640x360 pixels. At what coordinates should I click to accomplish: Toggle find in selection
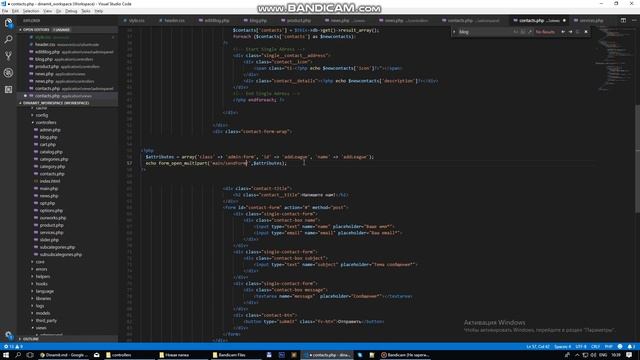coord(578,32)
